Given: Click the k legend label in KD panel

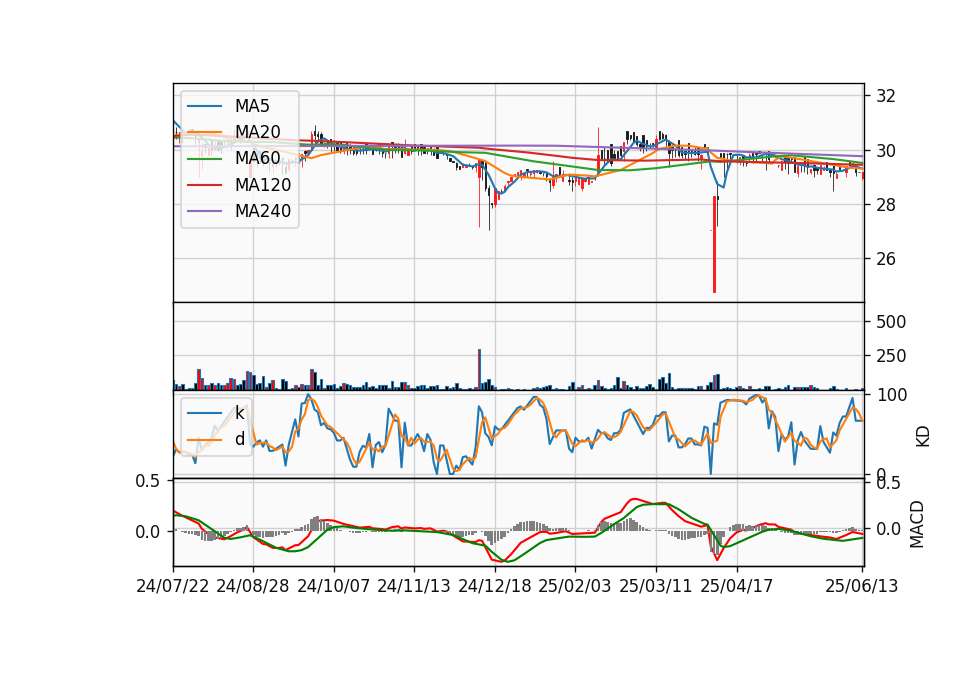Looking at the screenshot, I should pyautogui.click(x=239, y=413).
